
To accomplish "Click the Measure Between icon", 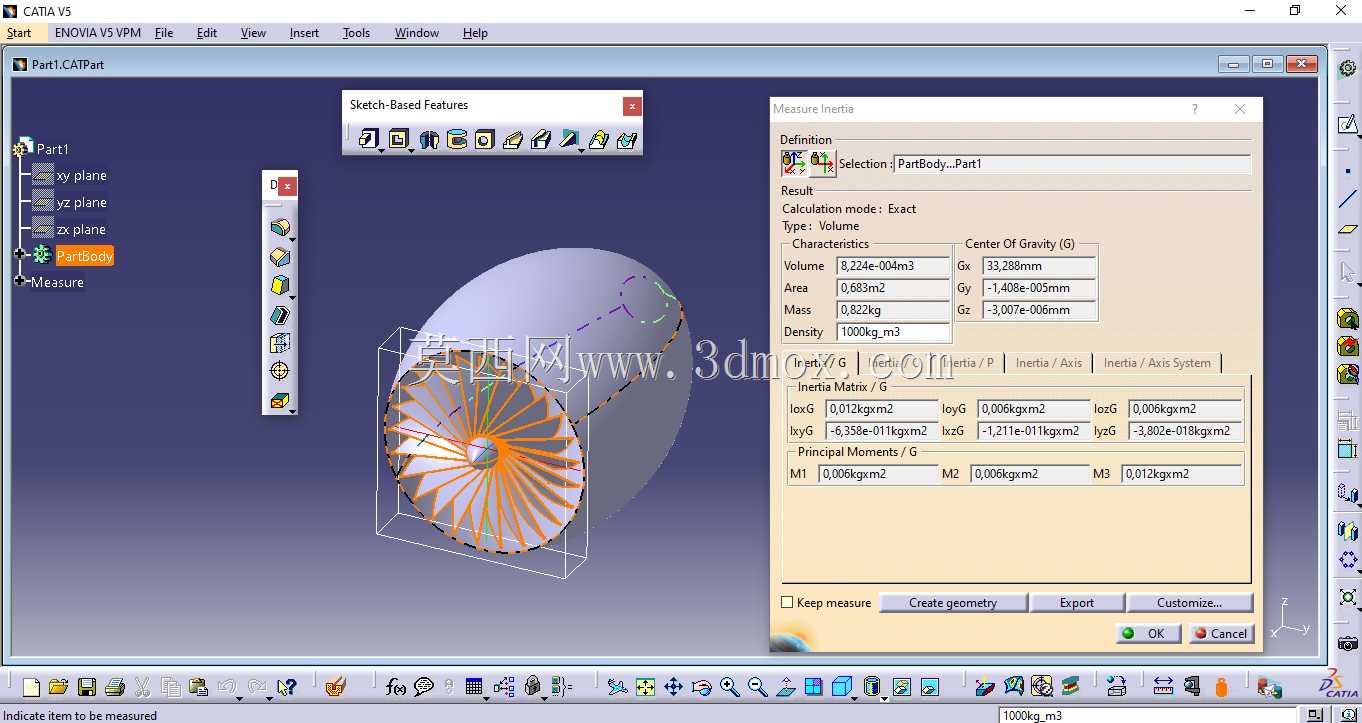I will point(1163,687).
